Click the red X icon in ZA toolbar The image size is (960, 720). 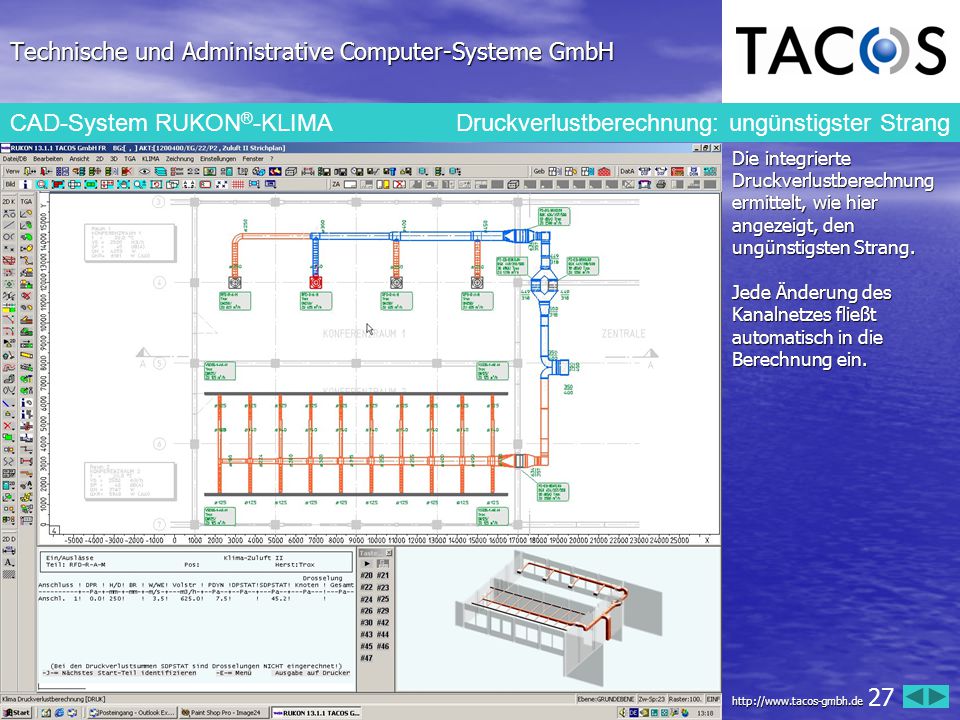pyautogui.click(x=399, y=184)
